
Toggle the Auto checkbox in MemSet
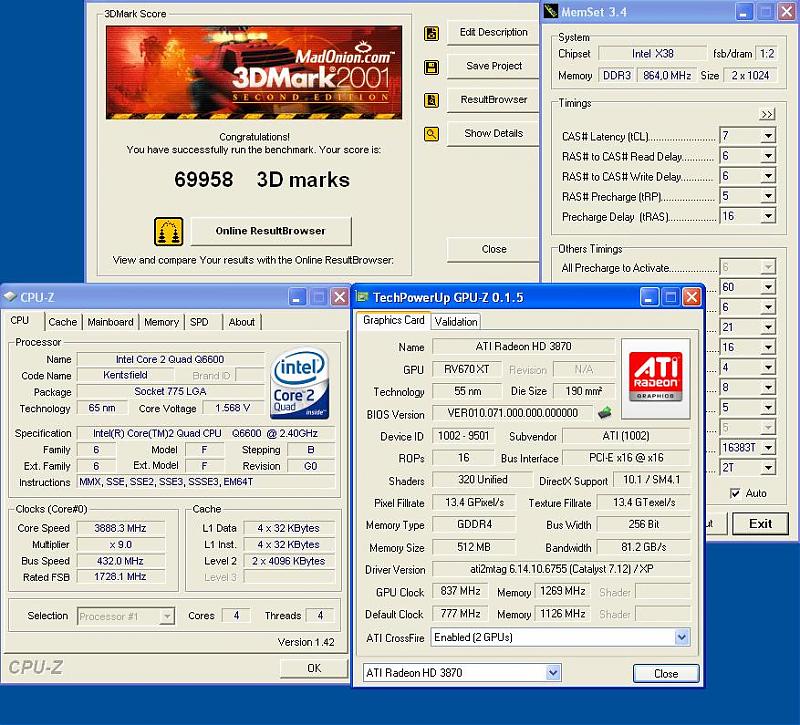[735, 493]
